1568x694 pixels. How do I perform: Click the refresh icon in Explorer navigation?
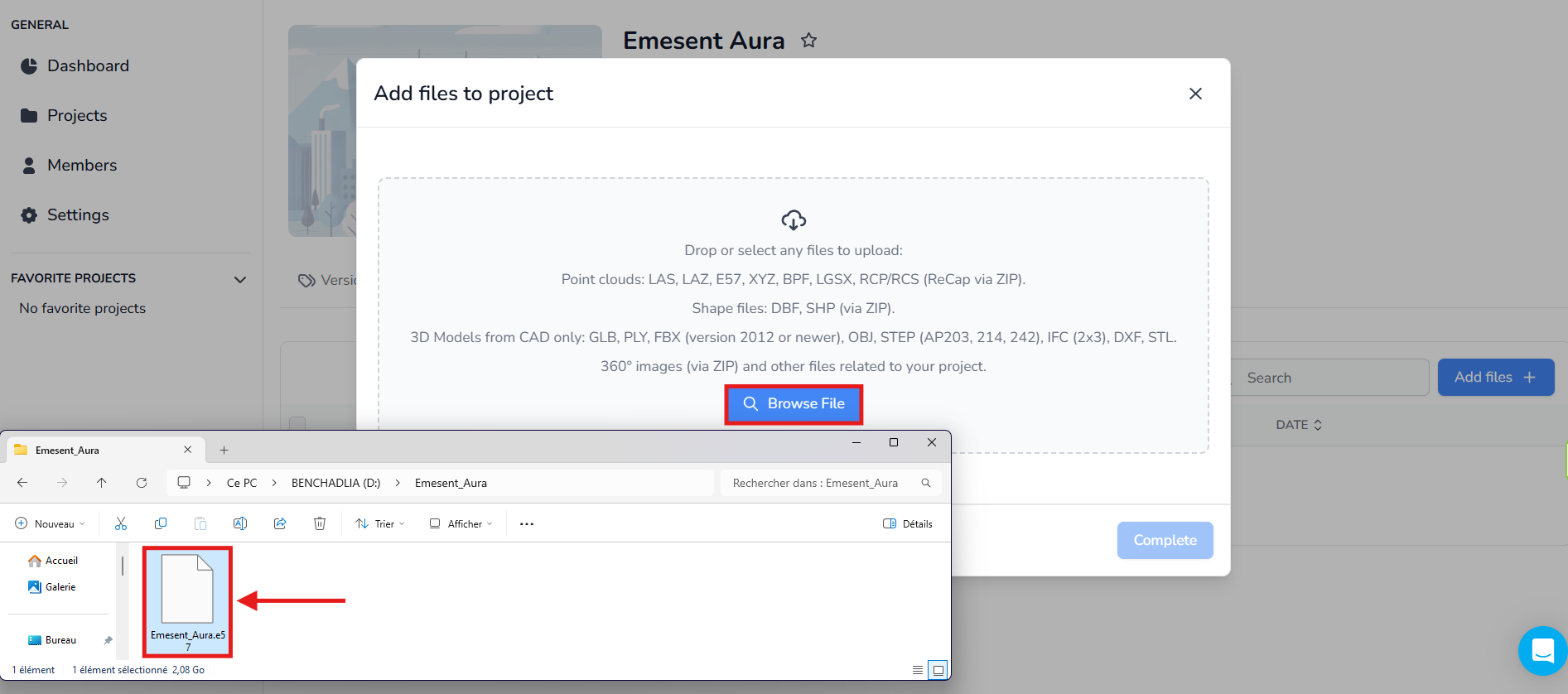142,483
